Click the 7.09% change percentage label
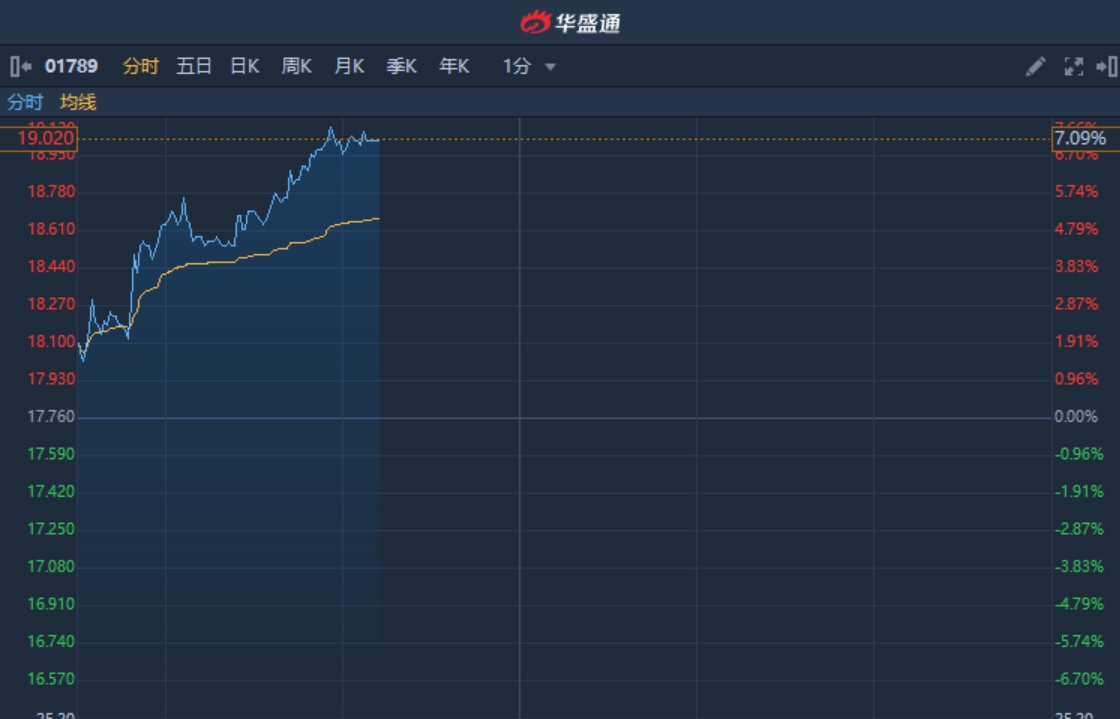The width and height of the screenshot is (1120, 719). tap(1080, 139)
